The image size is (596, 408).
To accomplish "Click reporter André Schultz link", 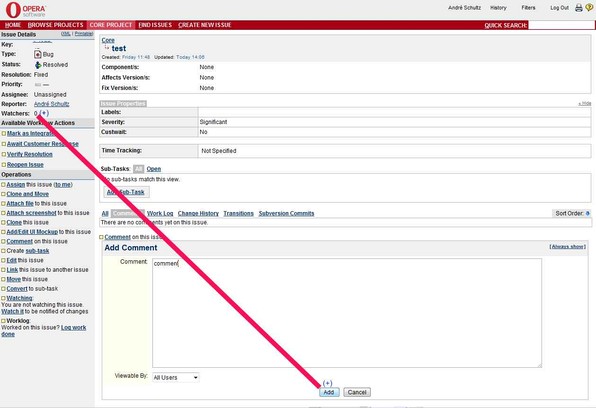I will point(51,104).
